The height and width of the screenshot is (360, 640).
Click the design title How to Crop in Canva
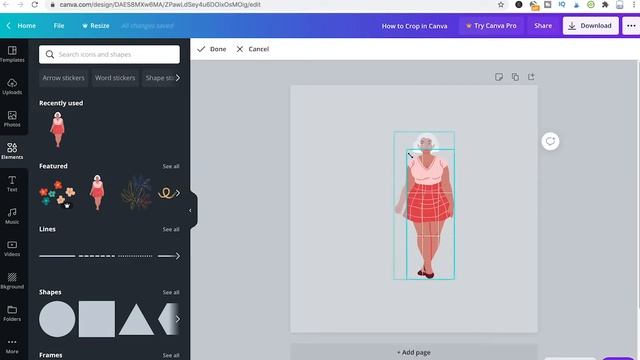click(x=414, y=26)
